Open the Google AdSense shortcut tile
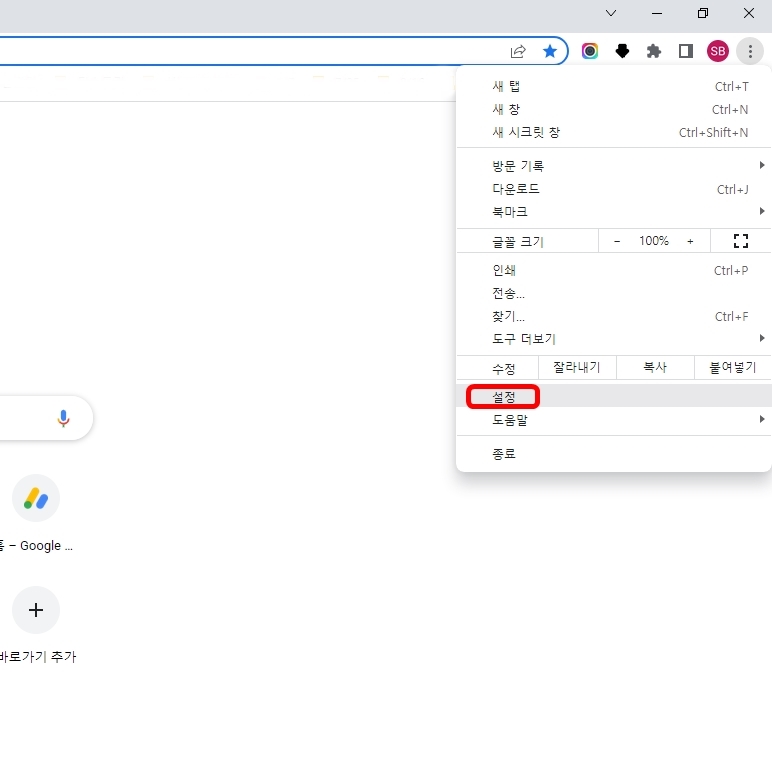Screen dimensions: 772x782 (x=36, y=498)
